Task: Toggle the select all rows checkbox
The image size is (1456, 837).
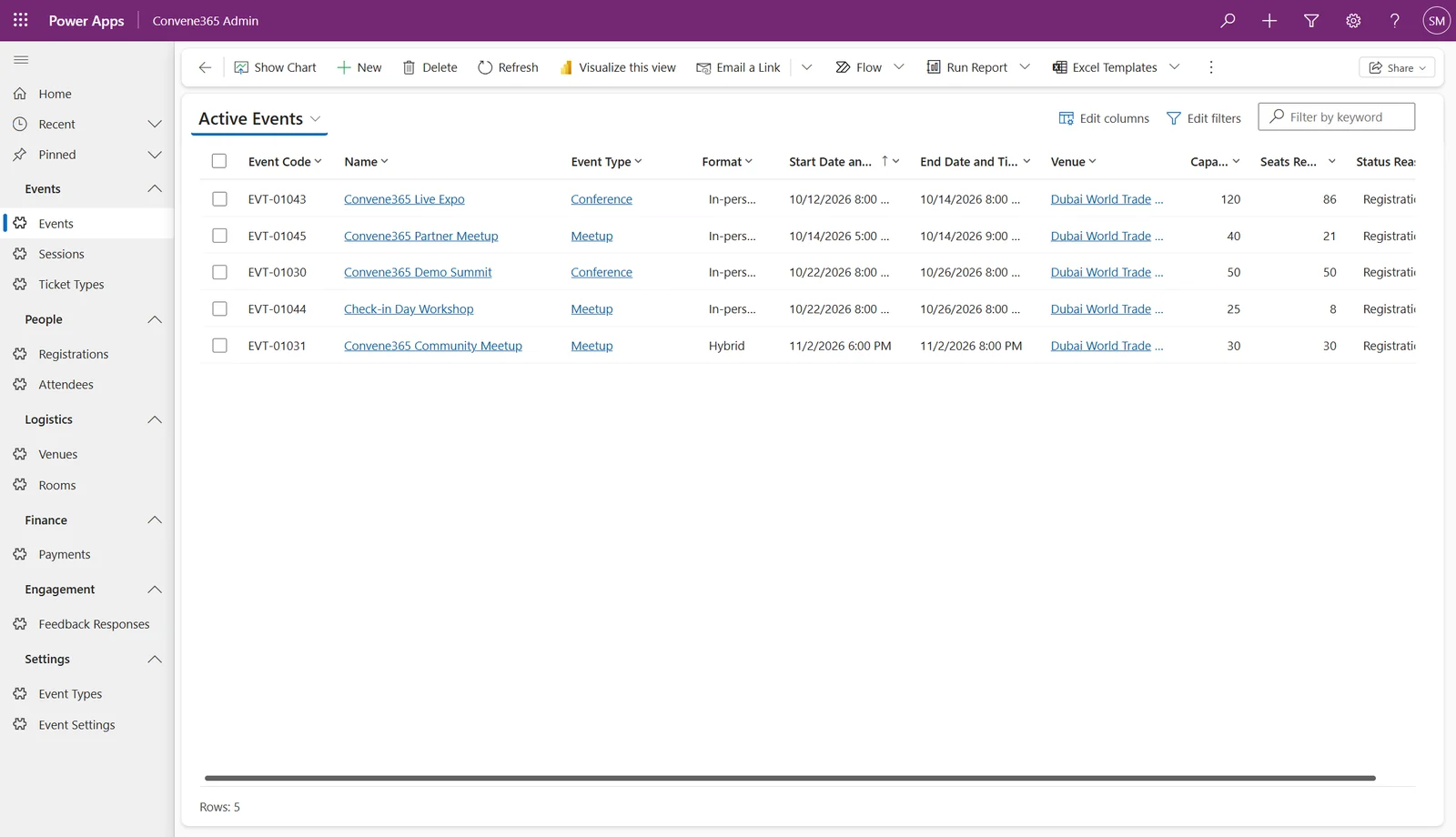Action: click(219, 161)
